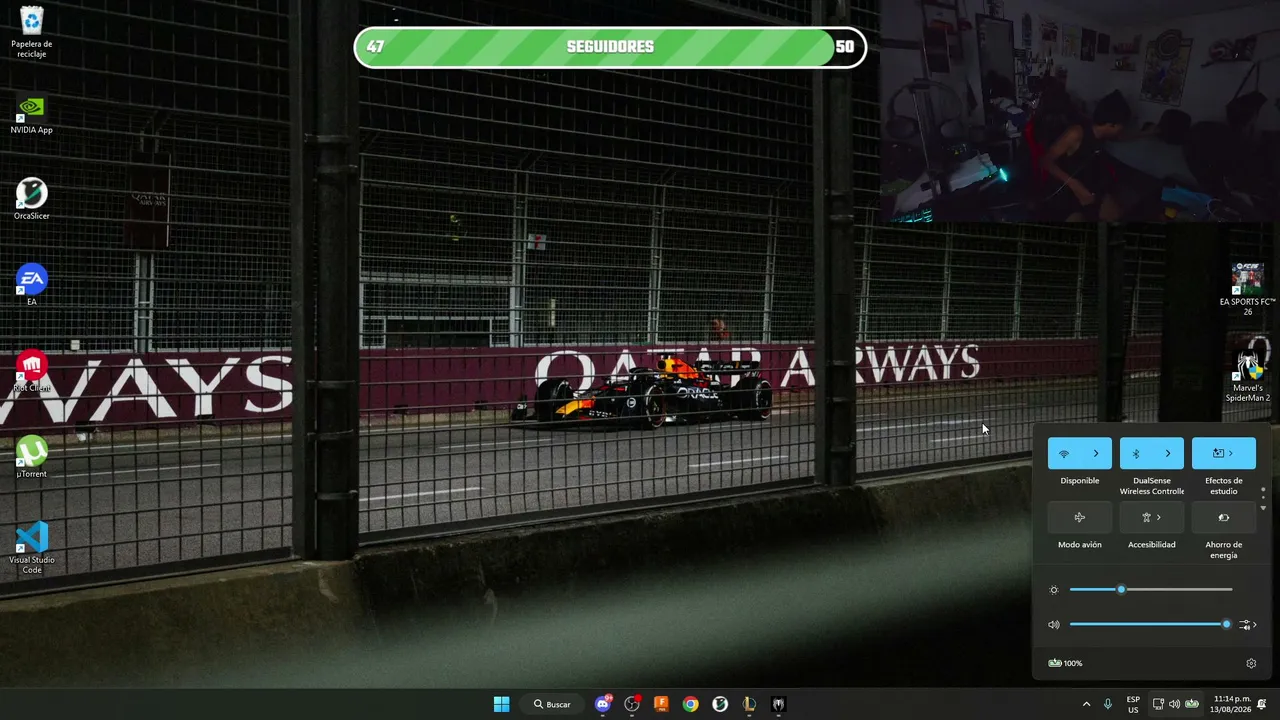Open the clock and date calendar flyout
The height and width of the screenshot is (720, 1280).
point(1231,704)
